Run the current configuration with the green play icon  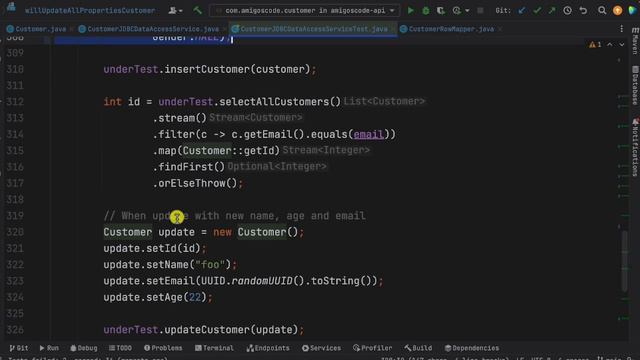411,11
